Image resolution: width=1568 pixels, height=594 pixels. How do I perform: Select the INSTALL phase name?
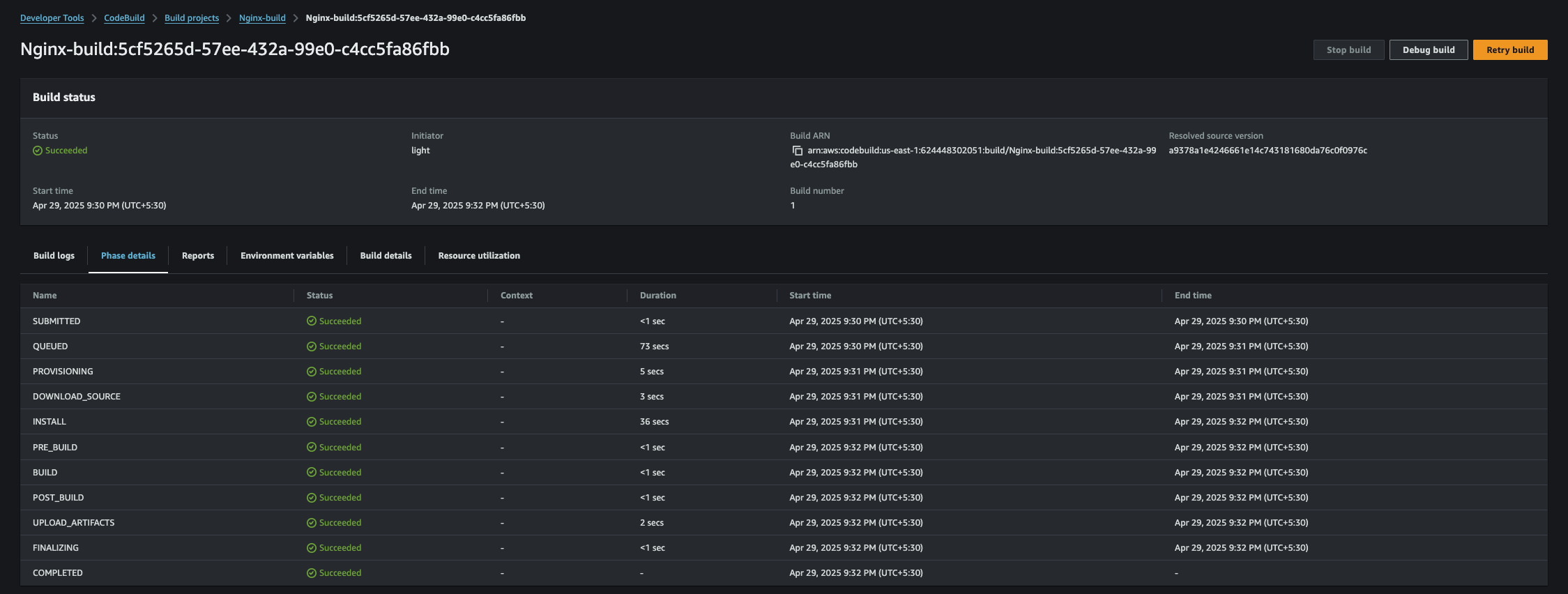[x=50, y=422]
